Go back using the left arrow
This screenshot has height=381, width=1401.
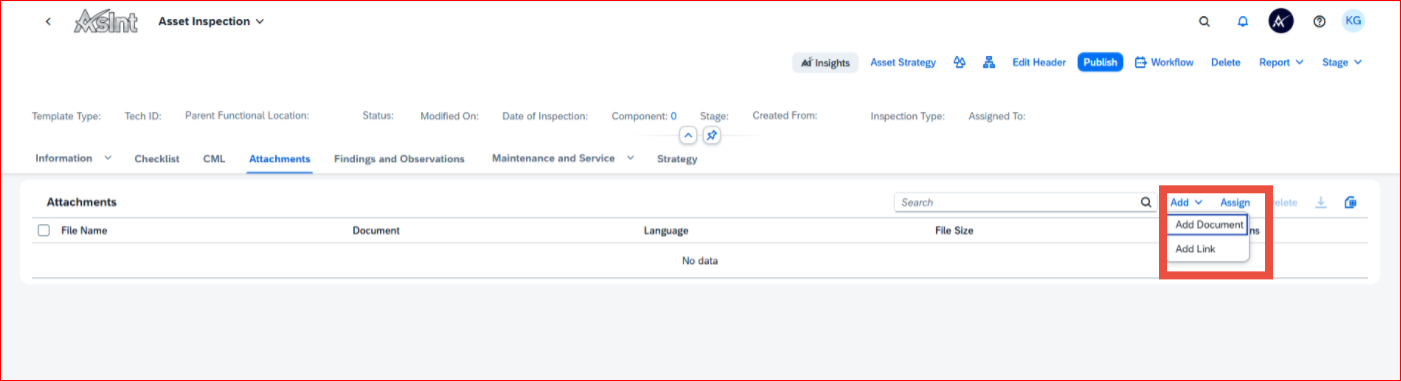(48, 21)
